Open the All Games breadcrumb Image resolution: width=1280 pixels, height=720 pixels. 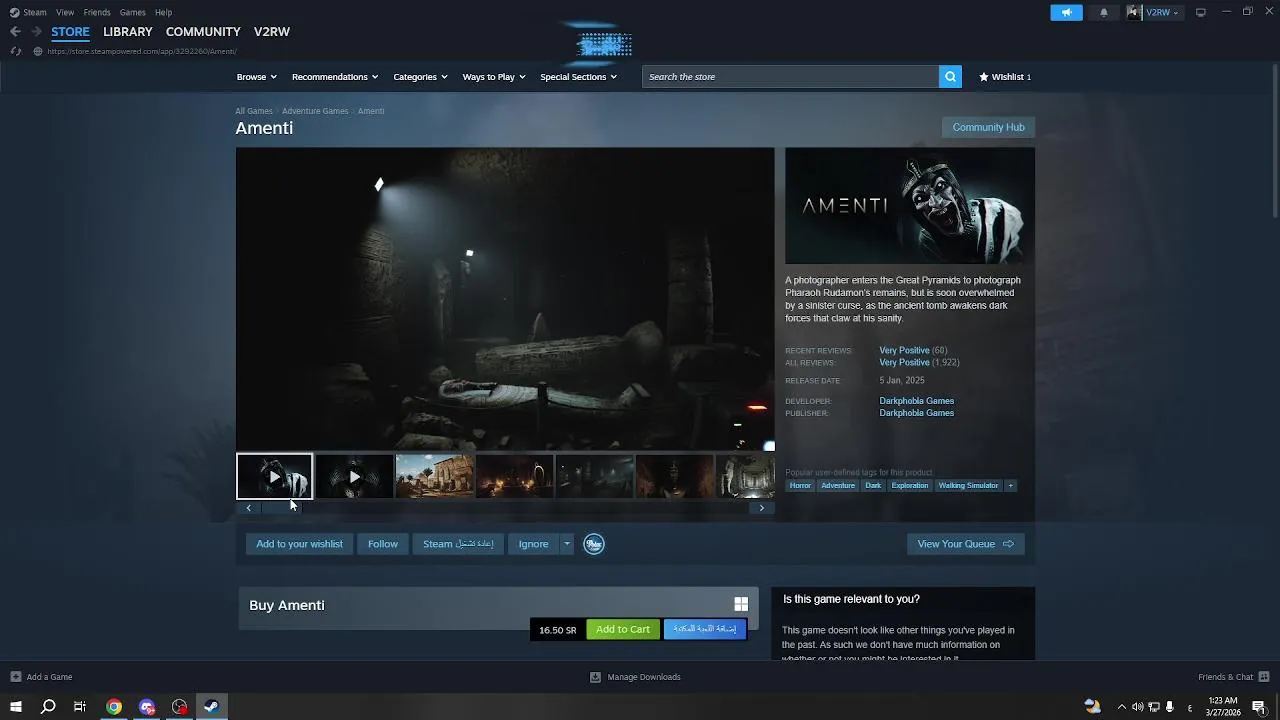pyautogui.click(x=254, y=111)
